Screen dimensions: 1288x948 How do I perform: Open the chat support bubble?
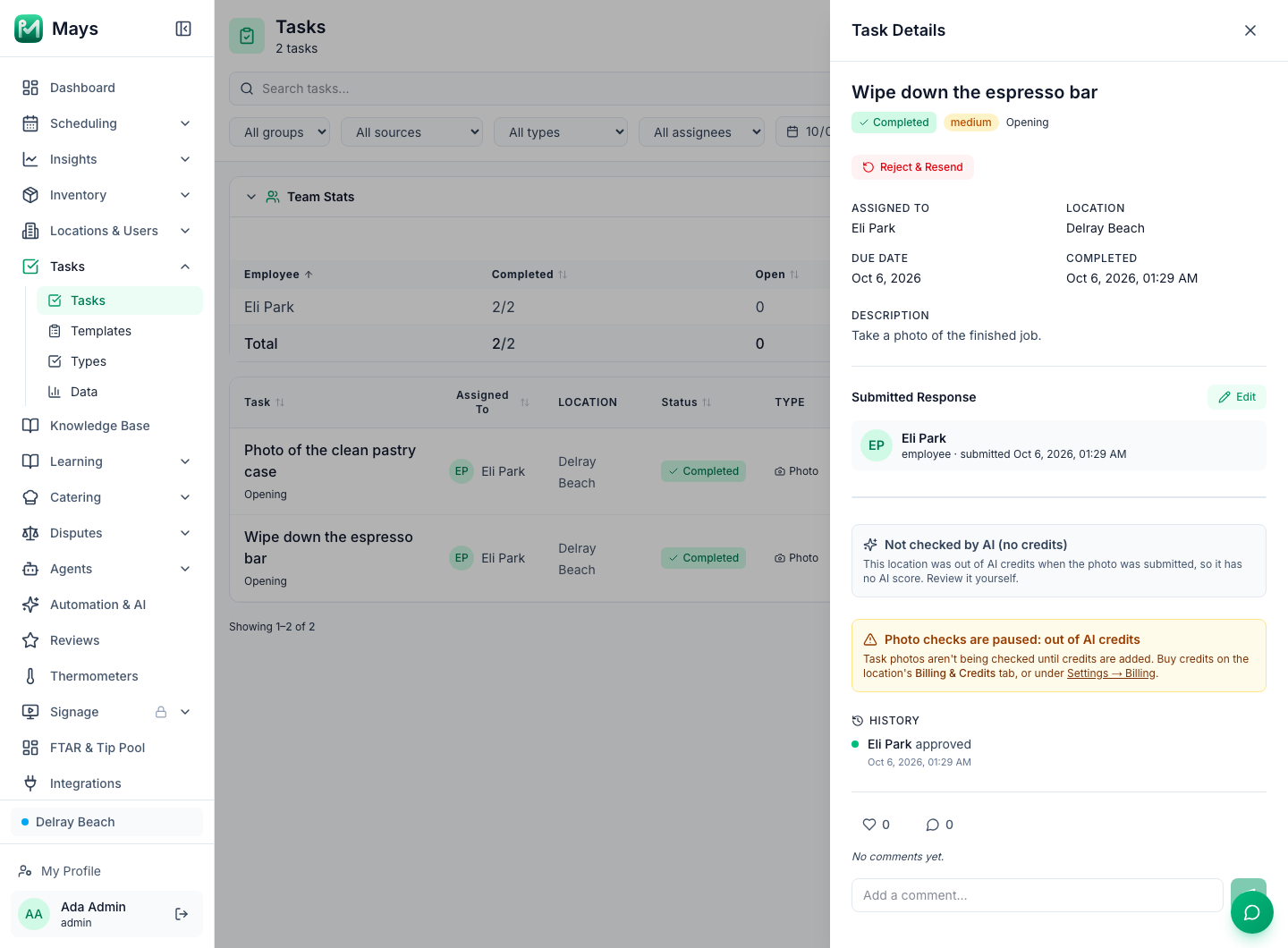(1252, 912)
